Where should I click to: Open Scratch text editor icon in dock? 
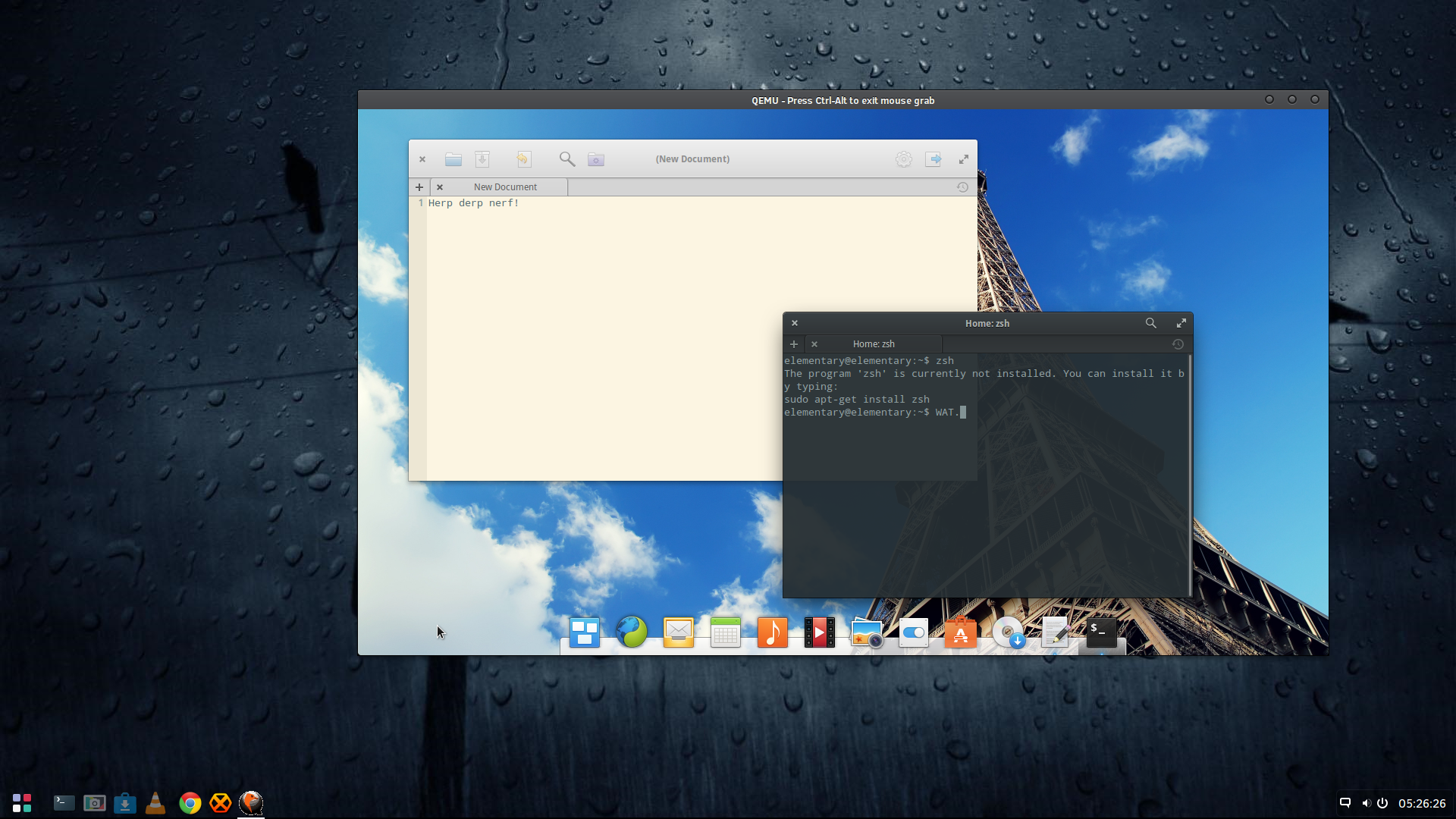pos(1056,632)
